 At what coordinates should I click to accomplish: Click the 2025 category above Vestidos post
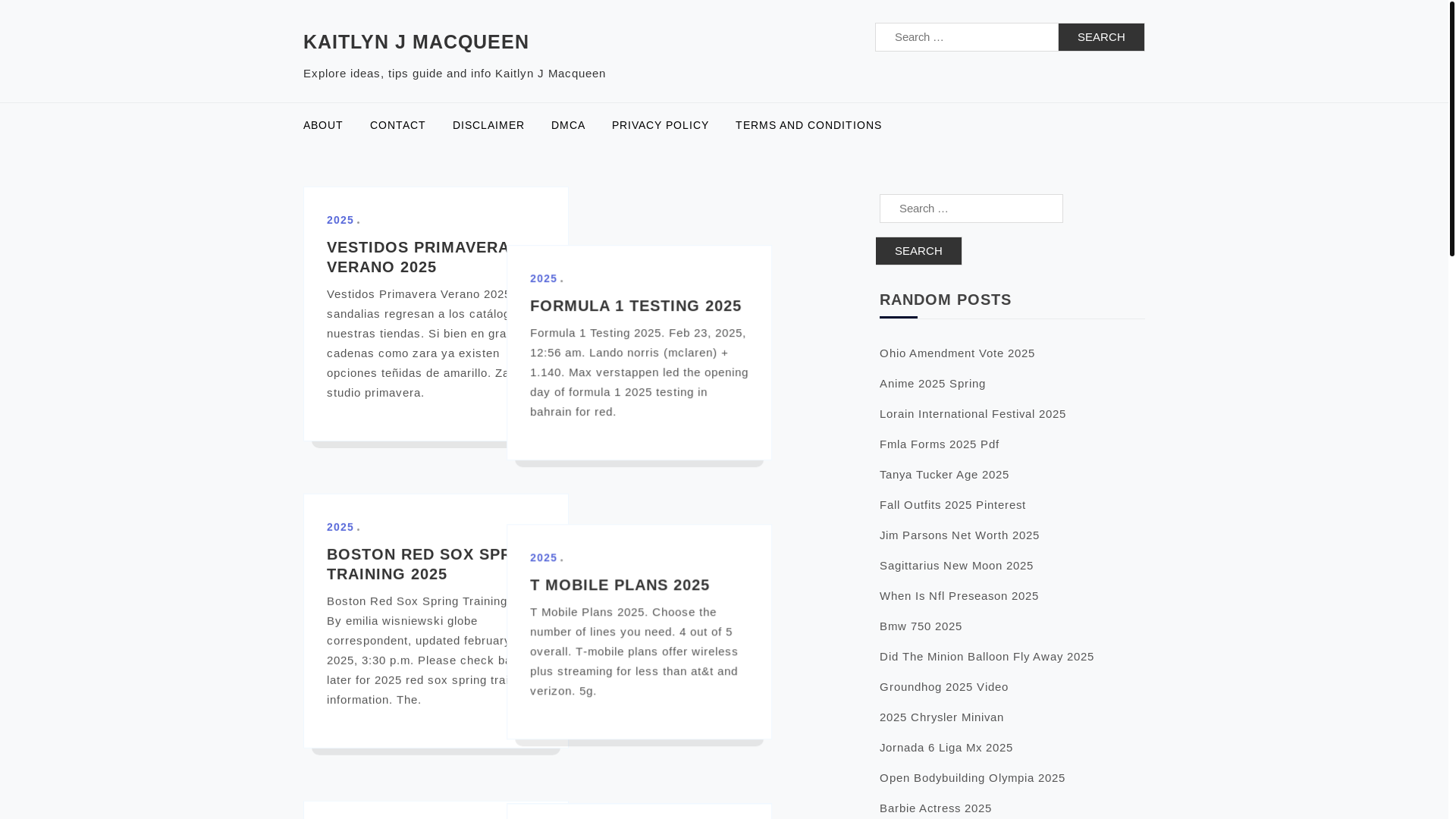point(340,220)
